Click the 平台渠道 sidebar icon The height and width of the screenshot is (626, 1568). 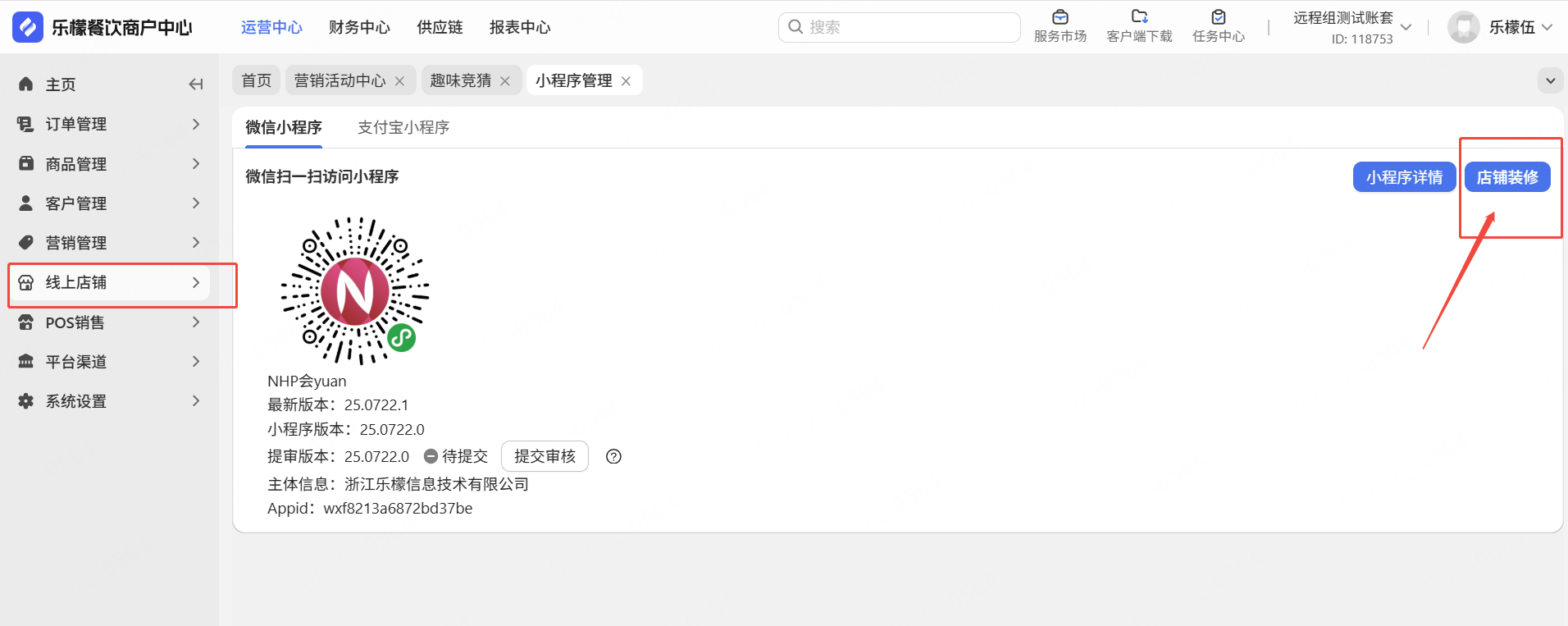pyautogui.click(x=26, y=361)
